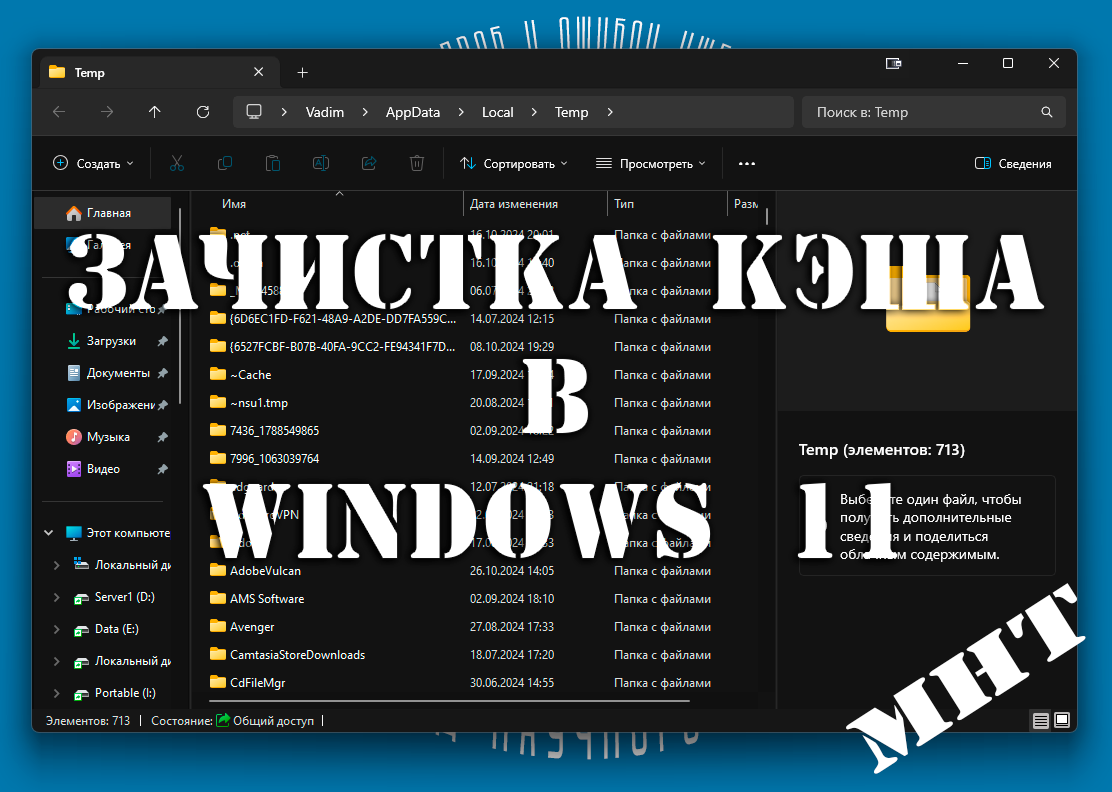
Task: Click the navigation pane vertical scrollbar
Action: [180, 306]
